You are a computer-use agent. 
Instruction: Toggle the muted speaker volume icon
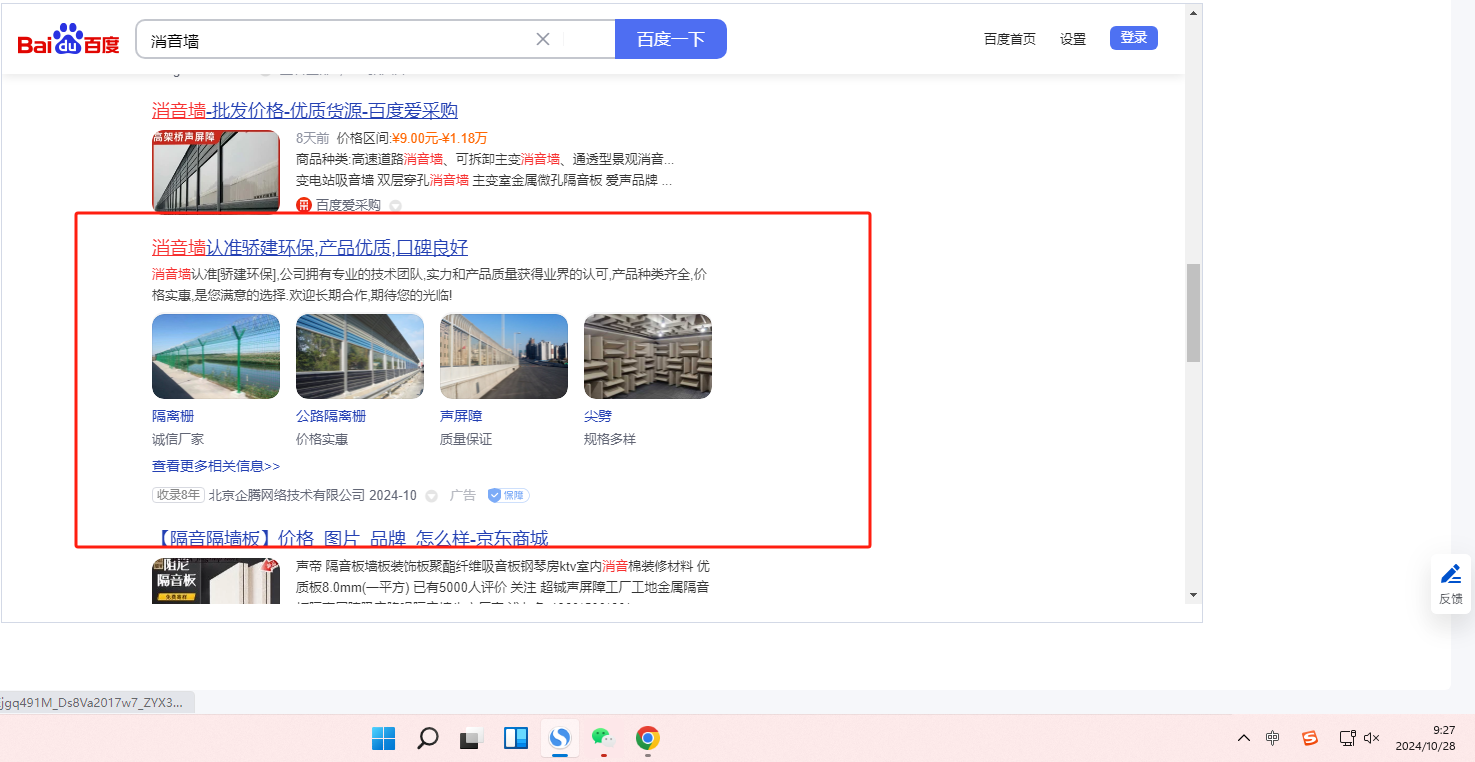pos(1371,738)
